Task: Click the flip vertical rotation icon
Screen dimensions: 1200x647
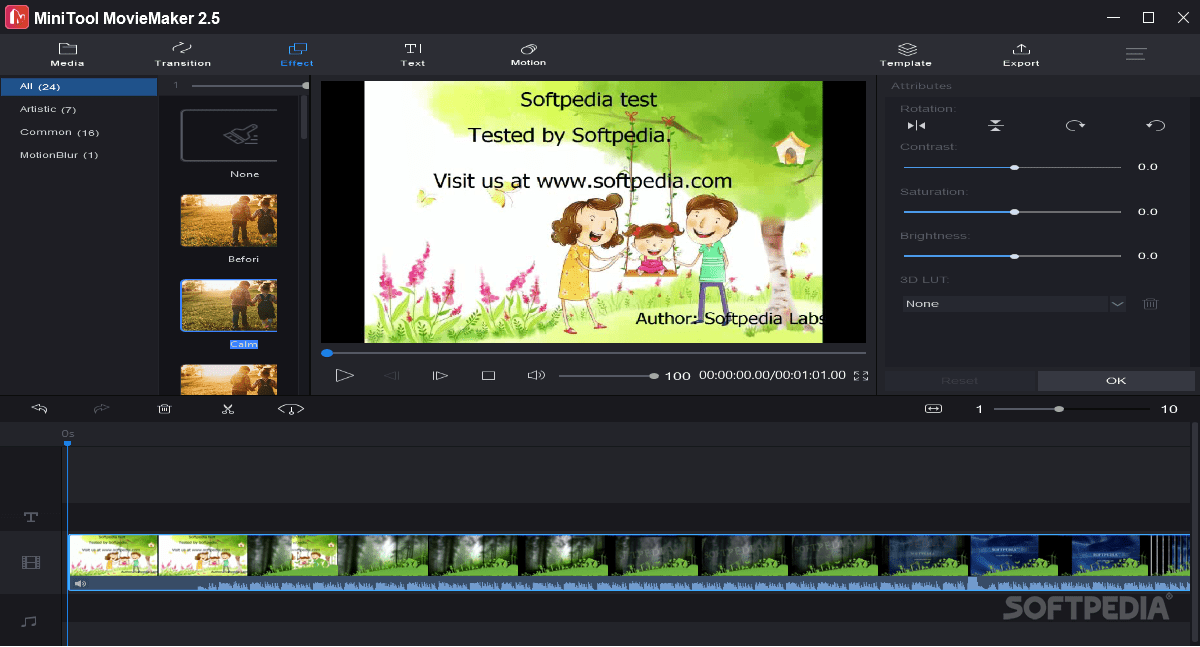Action: tap(995, 126)
